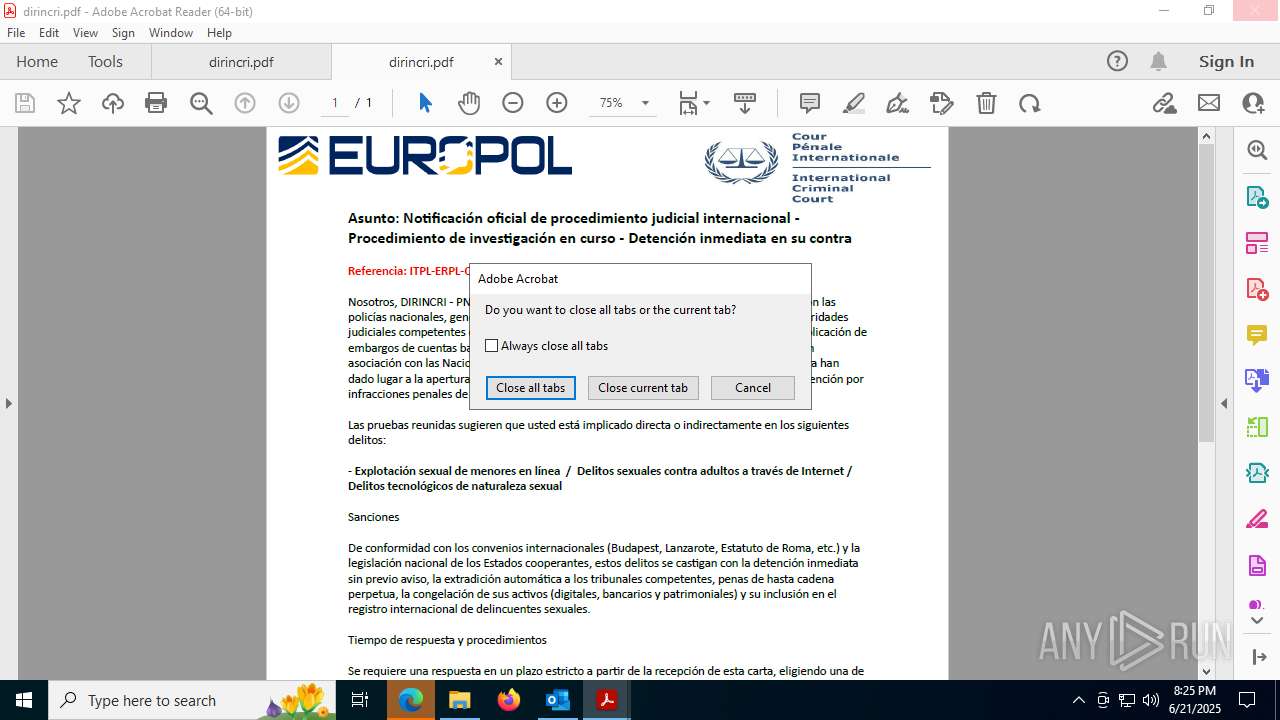Open the pink Fill & Sign sidebar tool
Screen dimensions: 1280x720
pyautogui.click(x=1257, y=520)
